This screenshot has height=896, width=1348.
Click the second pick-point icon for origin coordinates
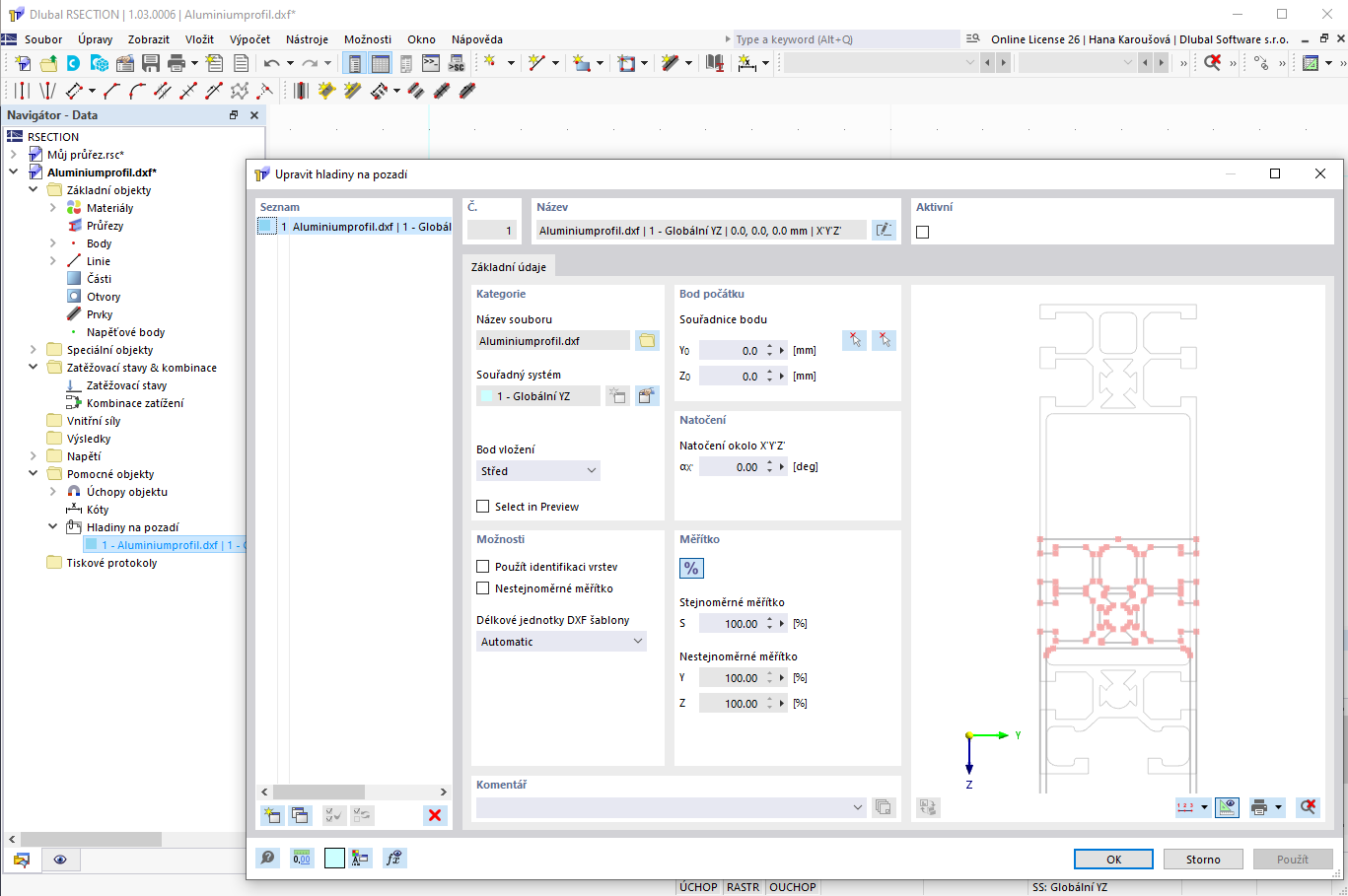885,340
